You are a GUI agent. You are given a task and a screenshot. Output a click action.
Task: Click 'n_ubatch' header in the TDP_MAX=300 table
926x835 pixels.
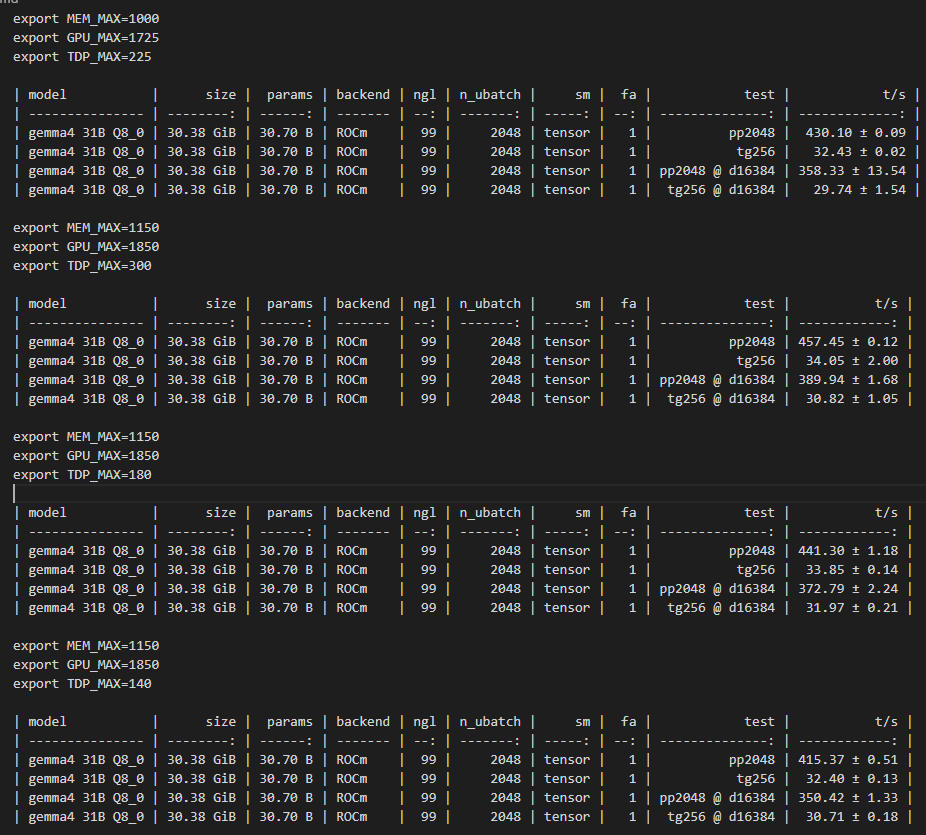pos(490,304)
